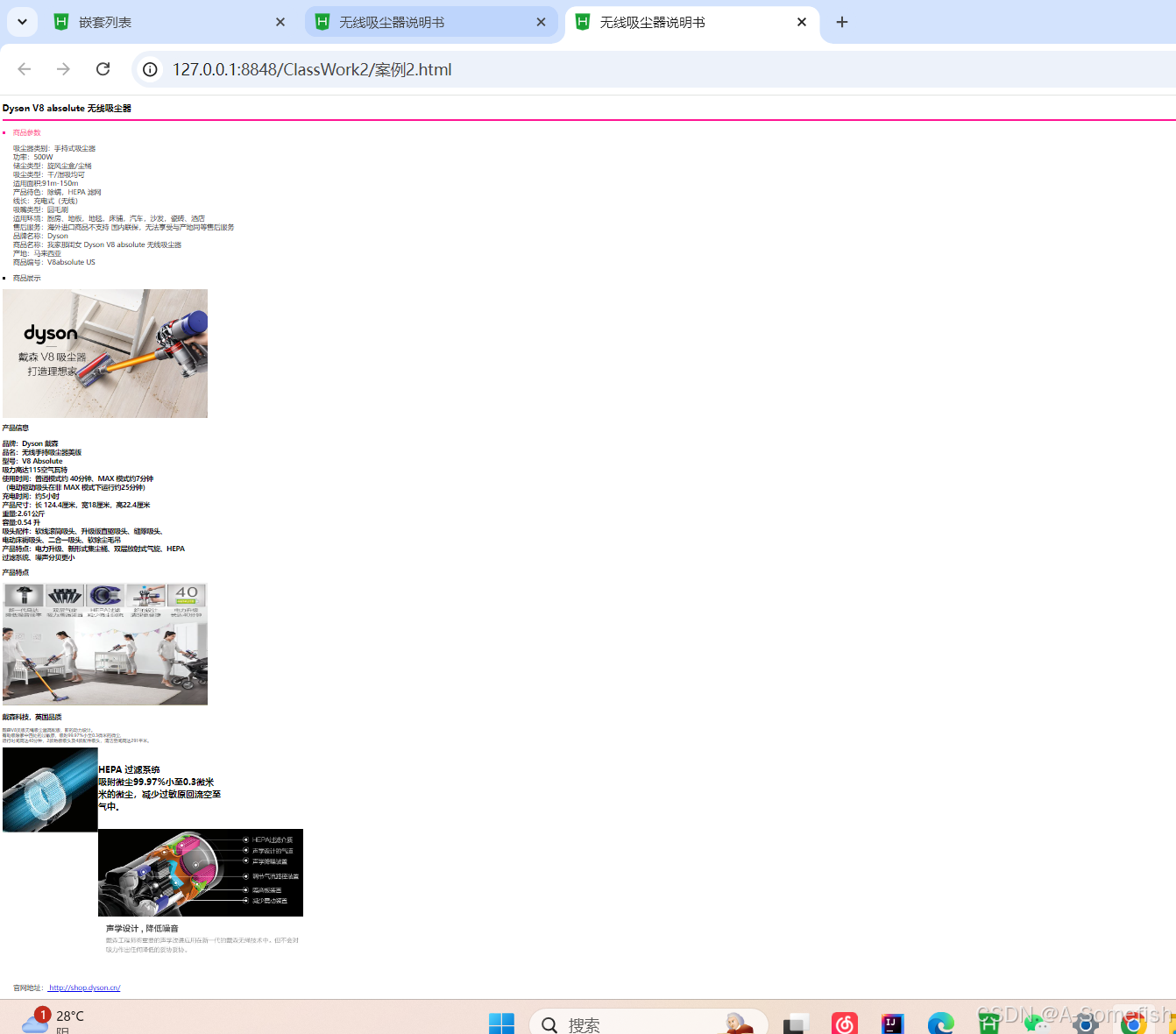Click the dyson 戴森 V8 吸尘器 product image
1176x1034 pixels.
105,353
